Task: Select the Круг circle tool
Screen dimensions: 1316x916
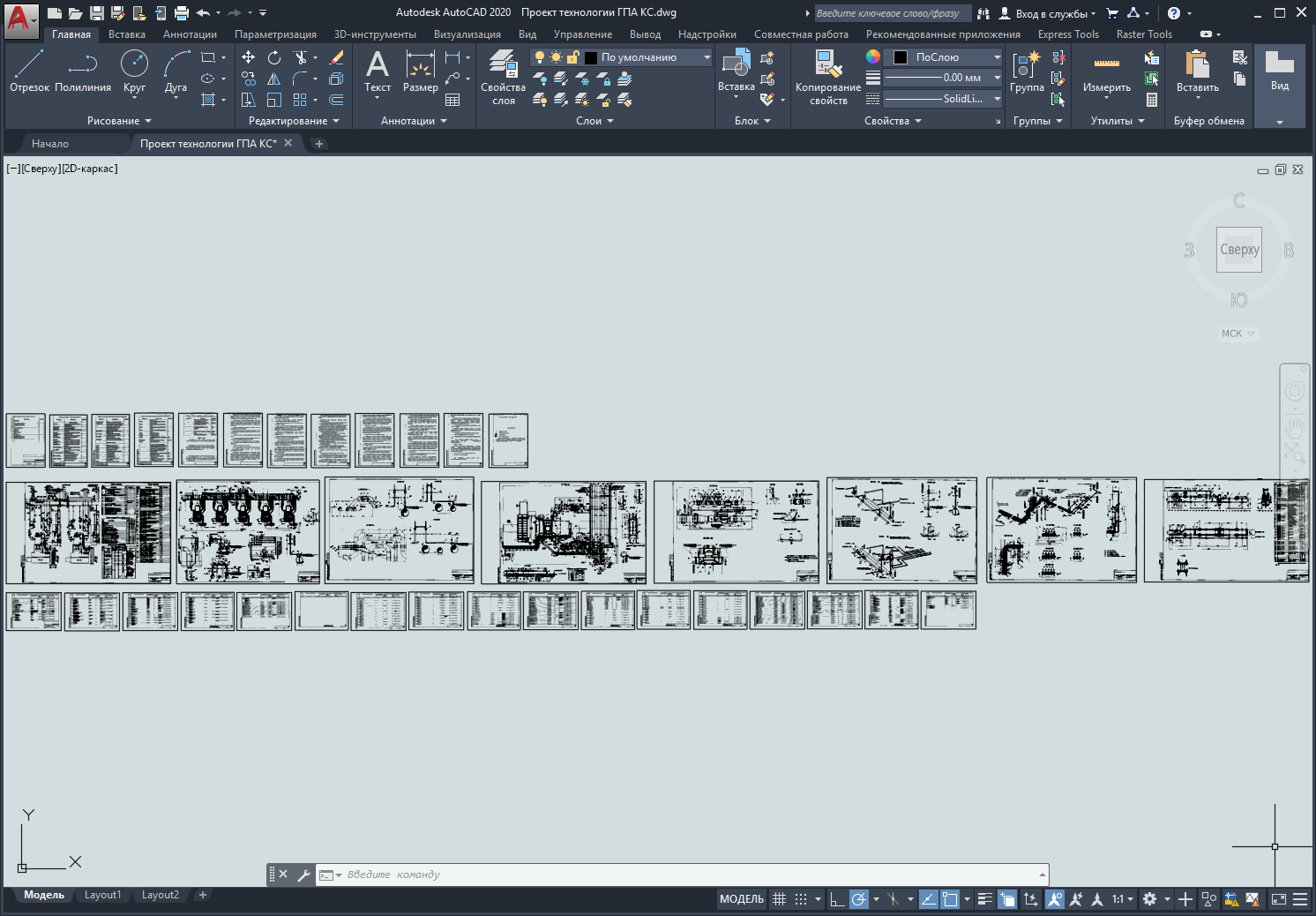Action: point(134,71)
